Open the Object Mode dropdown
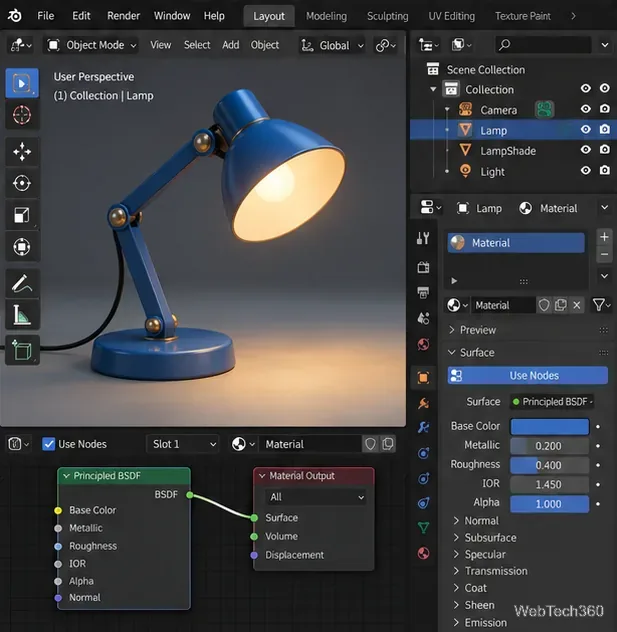 coord(91,45)
